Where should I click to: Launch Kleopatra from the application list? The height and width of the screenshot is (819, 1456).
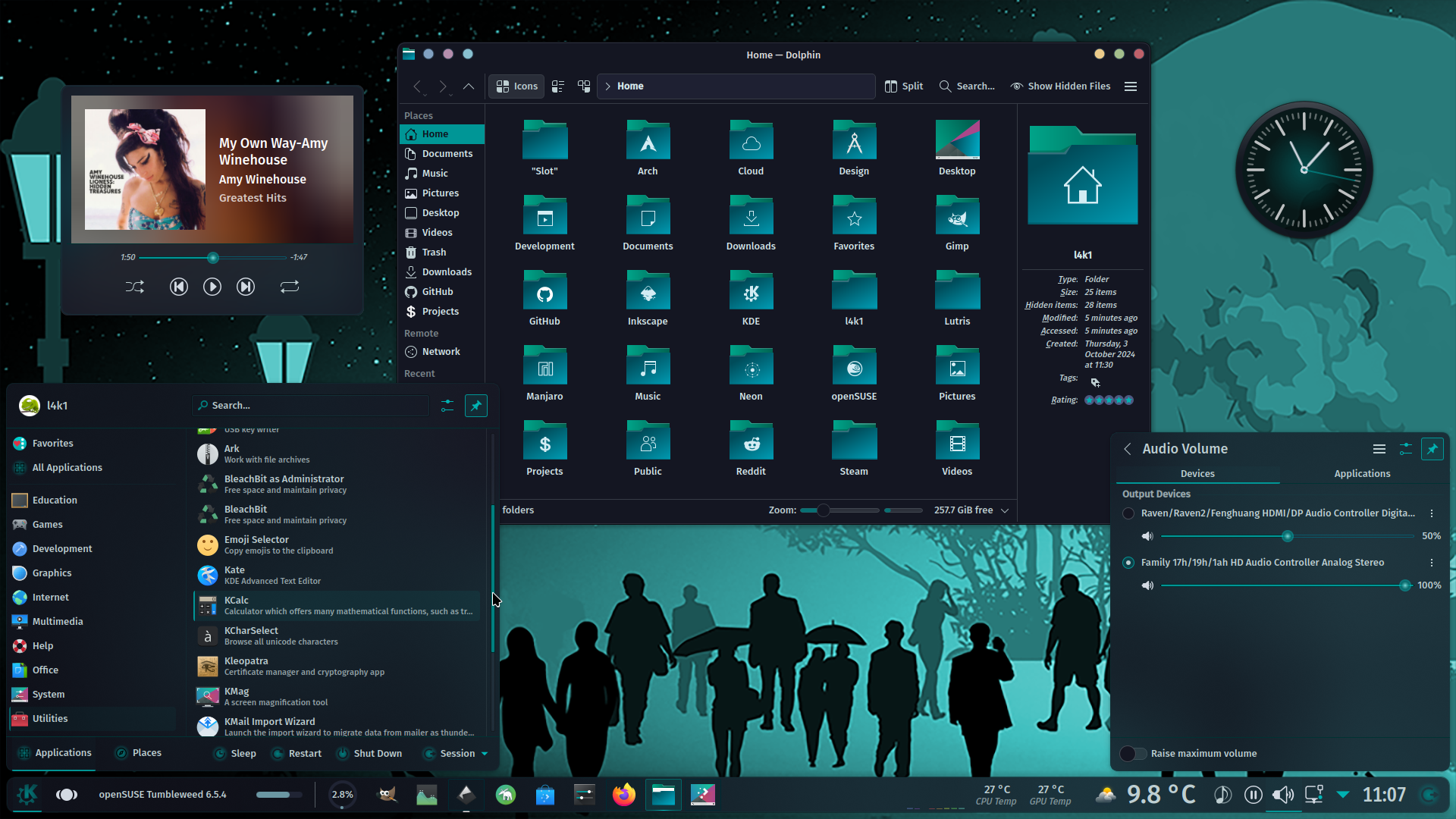click(337, 667)
